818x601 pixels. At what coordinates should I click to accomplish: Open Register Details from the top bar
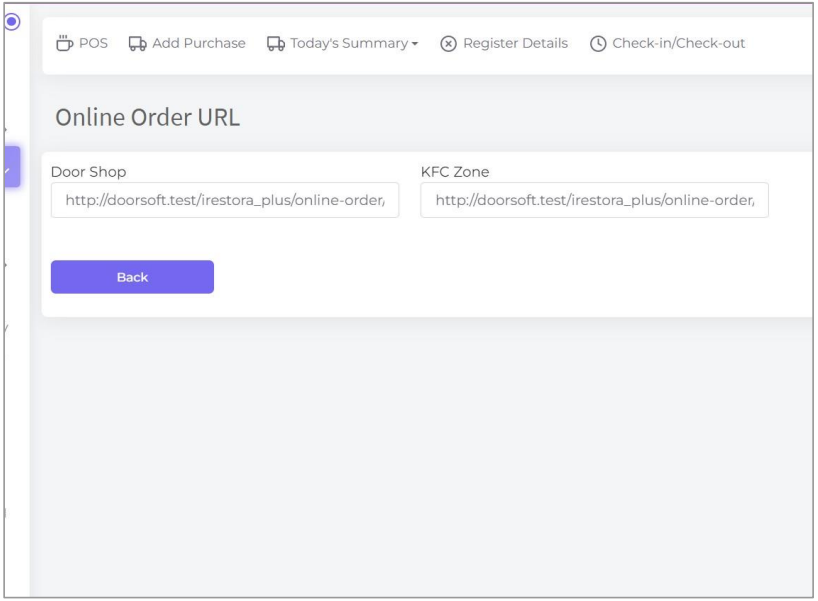[x=515, y=44]
